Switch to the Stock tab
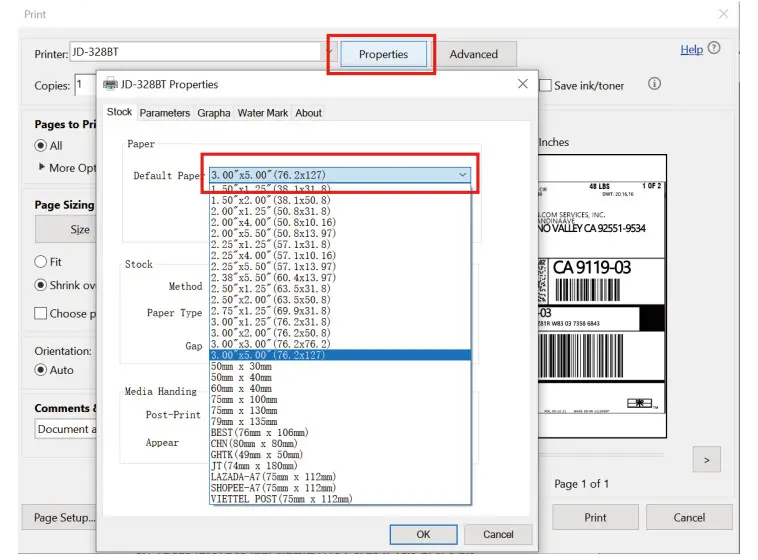The width and height of the screenshot is (758, 560). 119,112
